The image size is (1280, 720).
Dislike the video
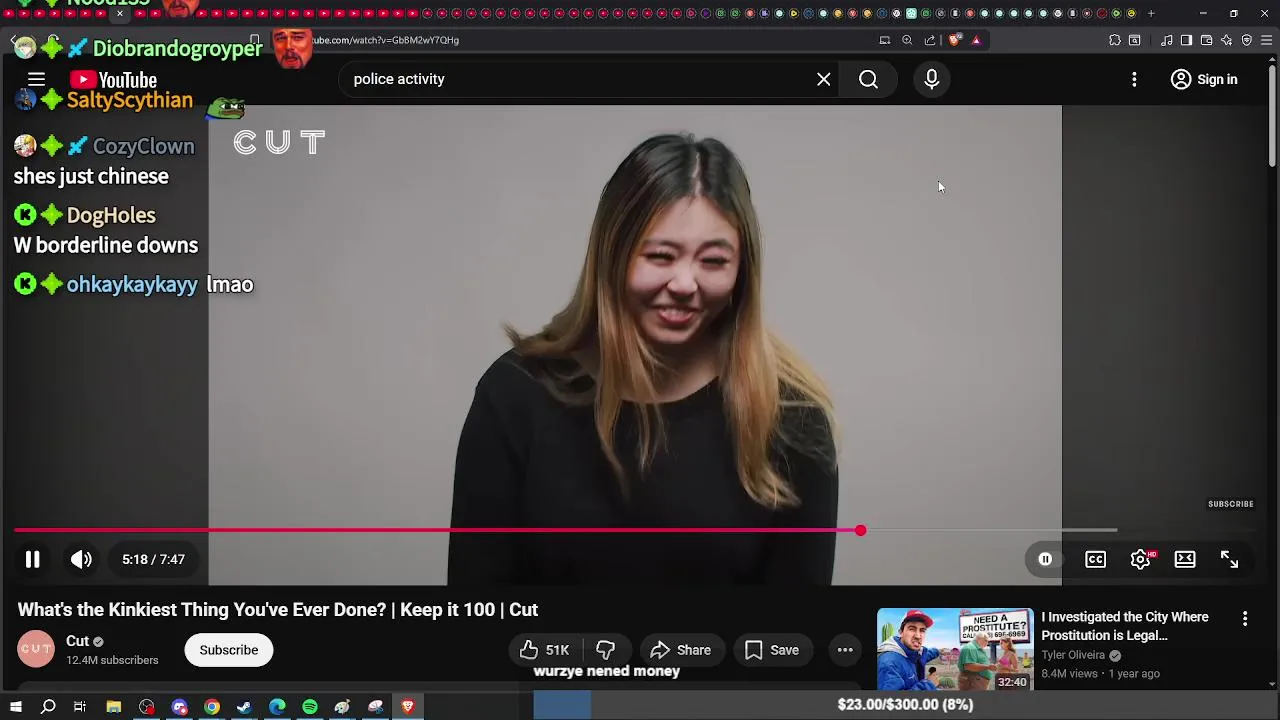point(605,650)
